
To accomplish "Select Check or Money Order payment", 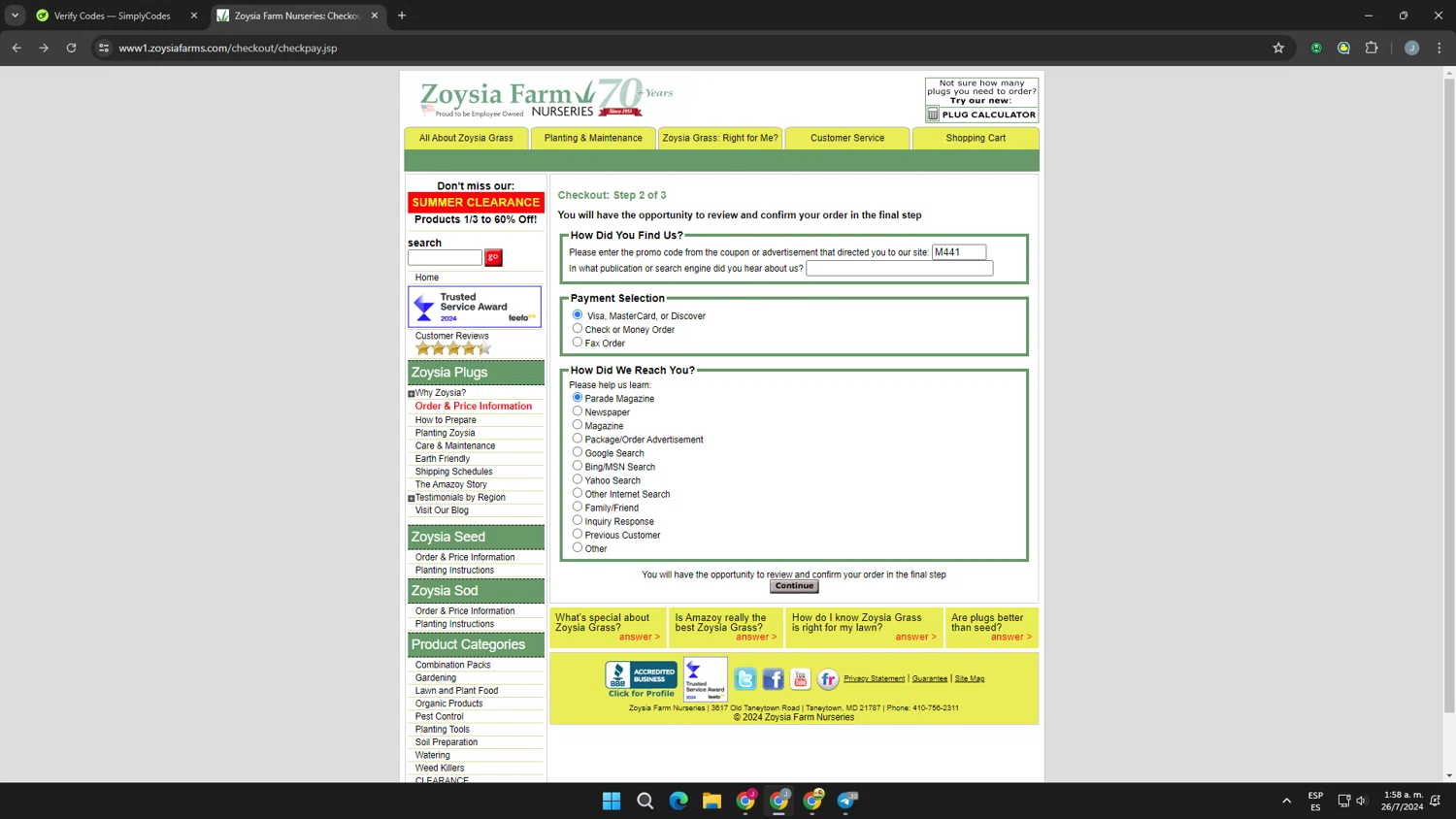I will pyautogui.click(x=578, y=328).
